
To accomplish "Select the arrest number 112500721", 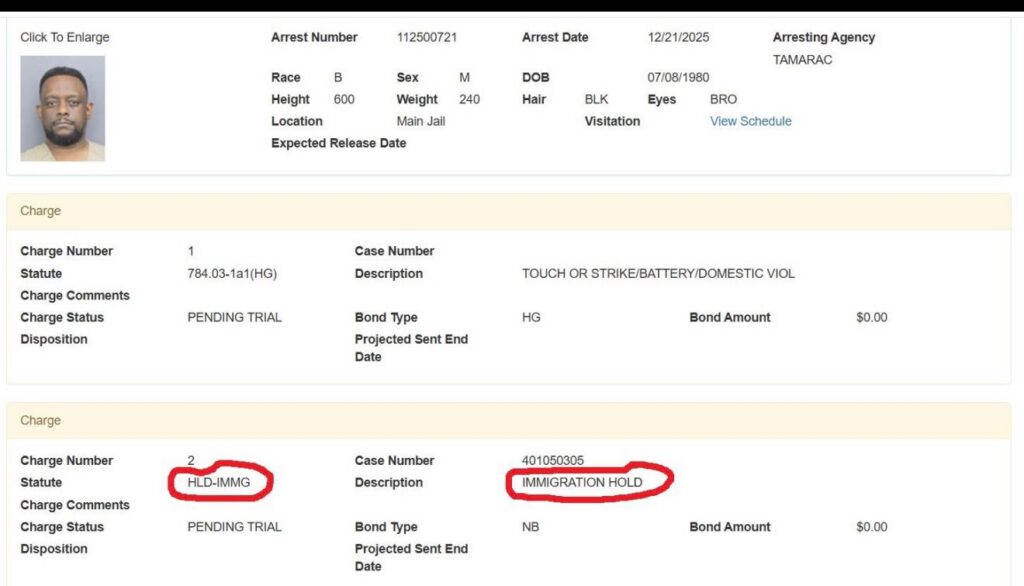I will coord(427,38).
